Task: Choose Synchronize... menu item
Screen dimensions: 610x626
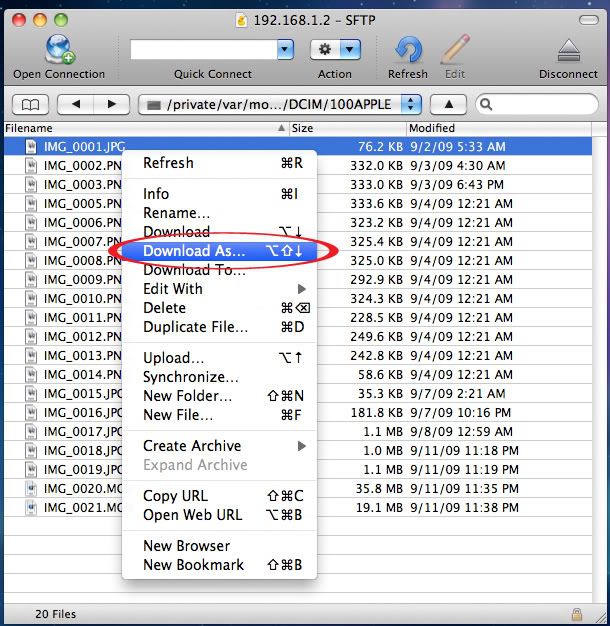Action: click(x=220, y=377)
